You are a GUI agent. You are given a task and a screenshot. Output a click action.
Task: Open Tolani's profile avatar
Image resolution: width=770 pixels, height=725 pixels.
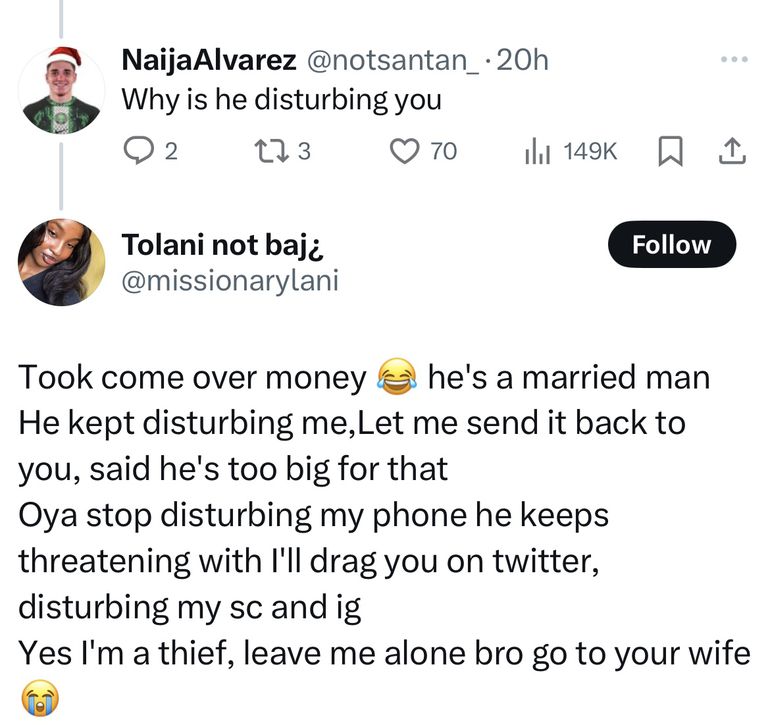tap(61, 262)
